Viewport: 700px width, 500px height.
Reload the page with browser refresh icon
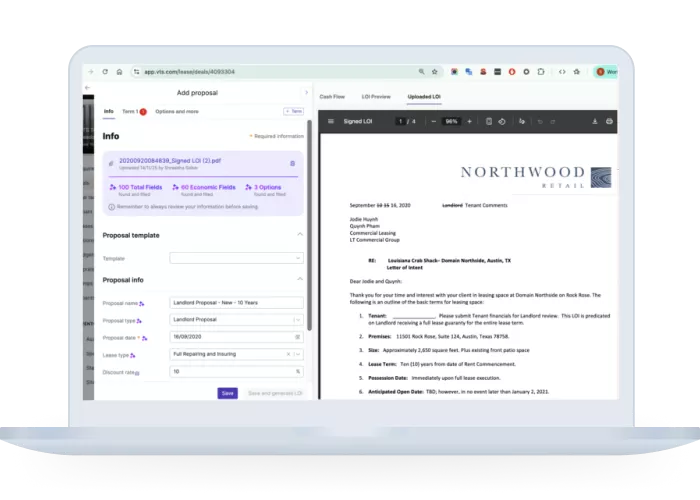(105, 71)
